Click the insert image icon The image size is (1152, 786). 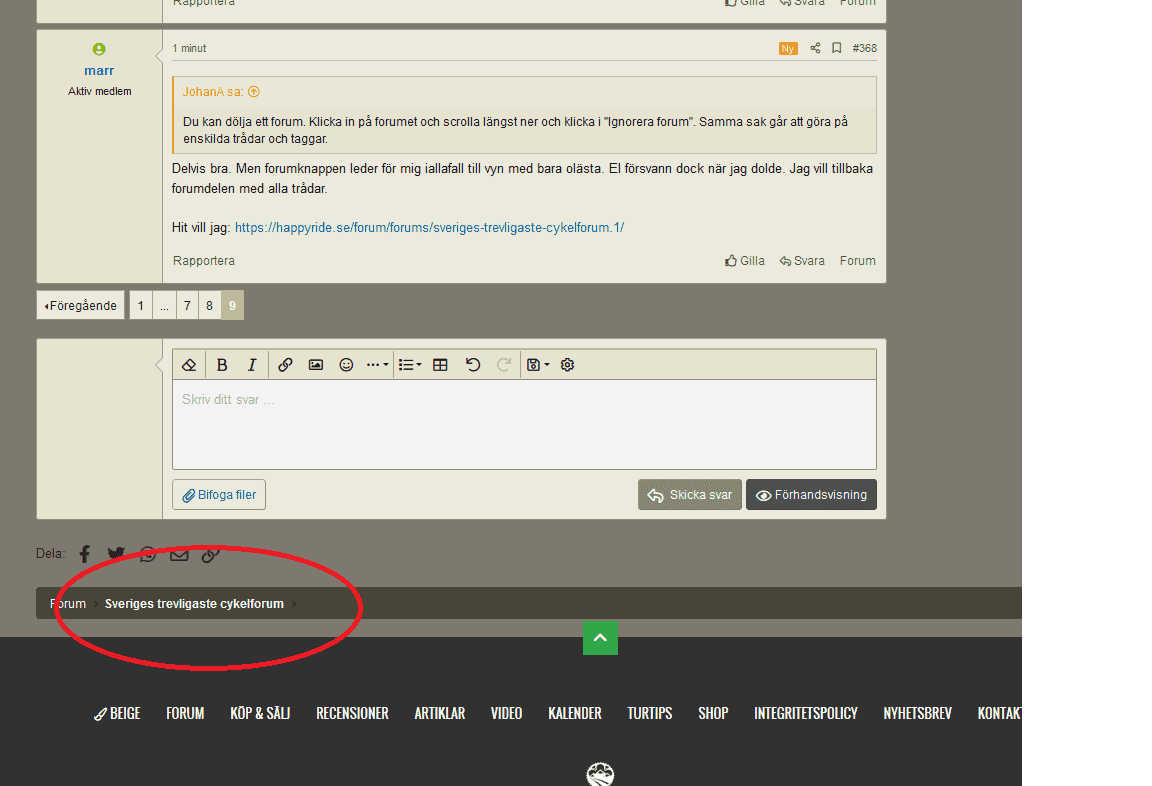point(315,365)
